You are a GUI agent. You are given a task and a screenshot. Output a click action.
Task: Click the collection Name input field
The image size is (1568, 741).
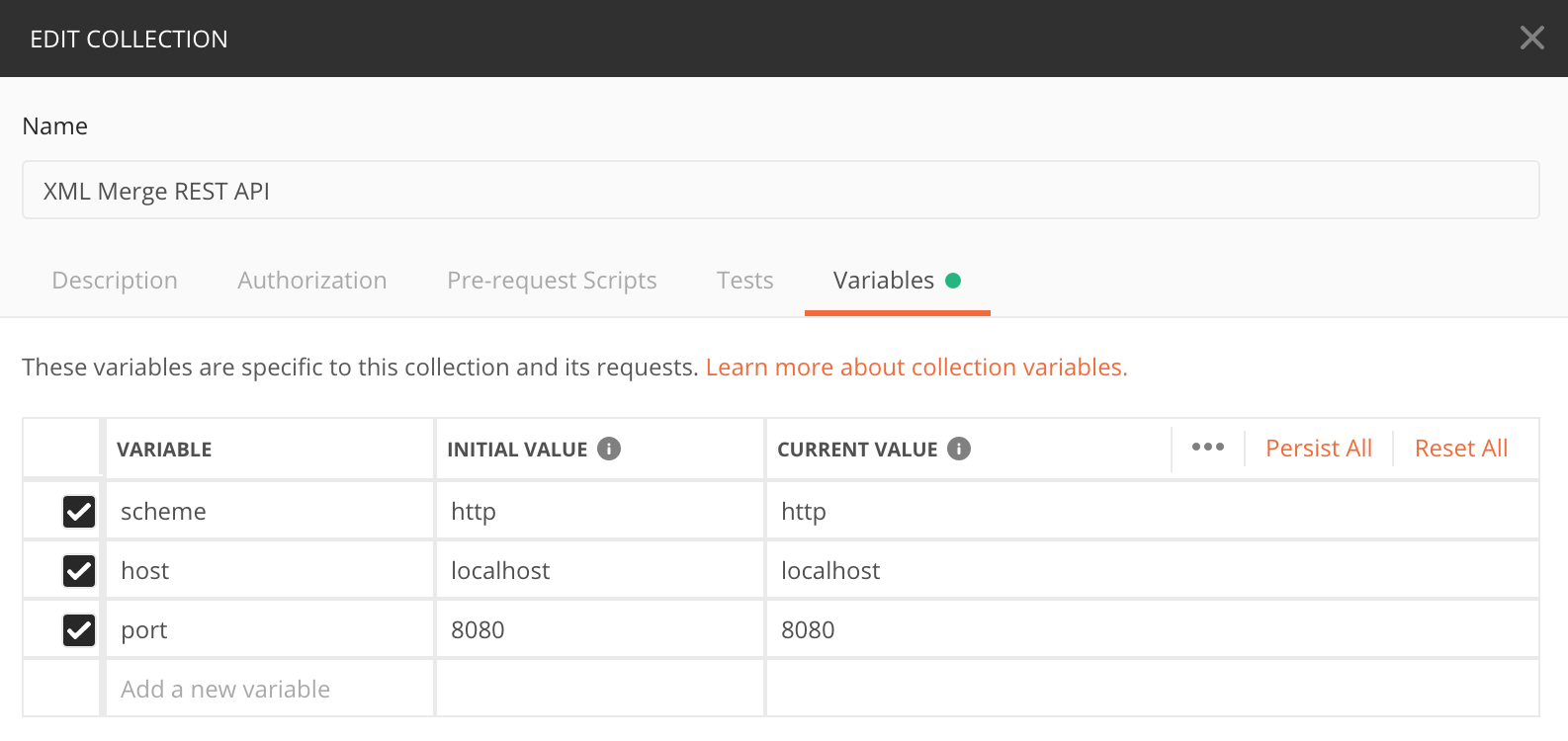point(780,191)
